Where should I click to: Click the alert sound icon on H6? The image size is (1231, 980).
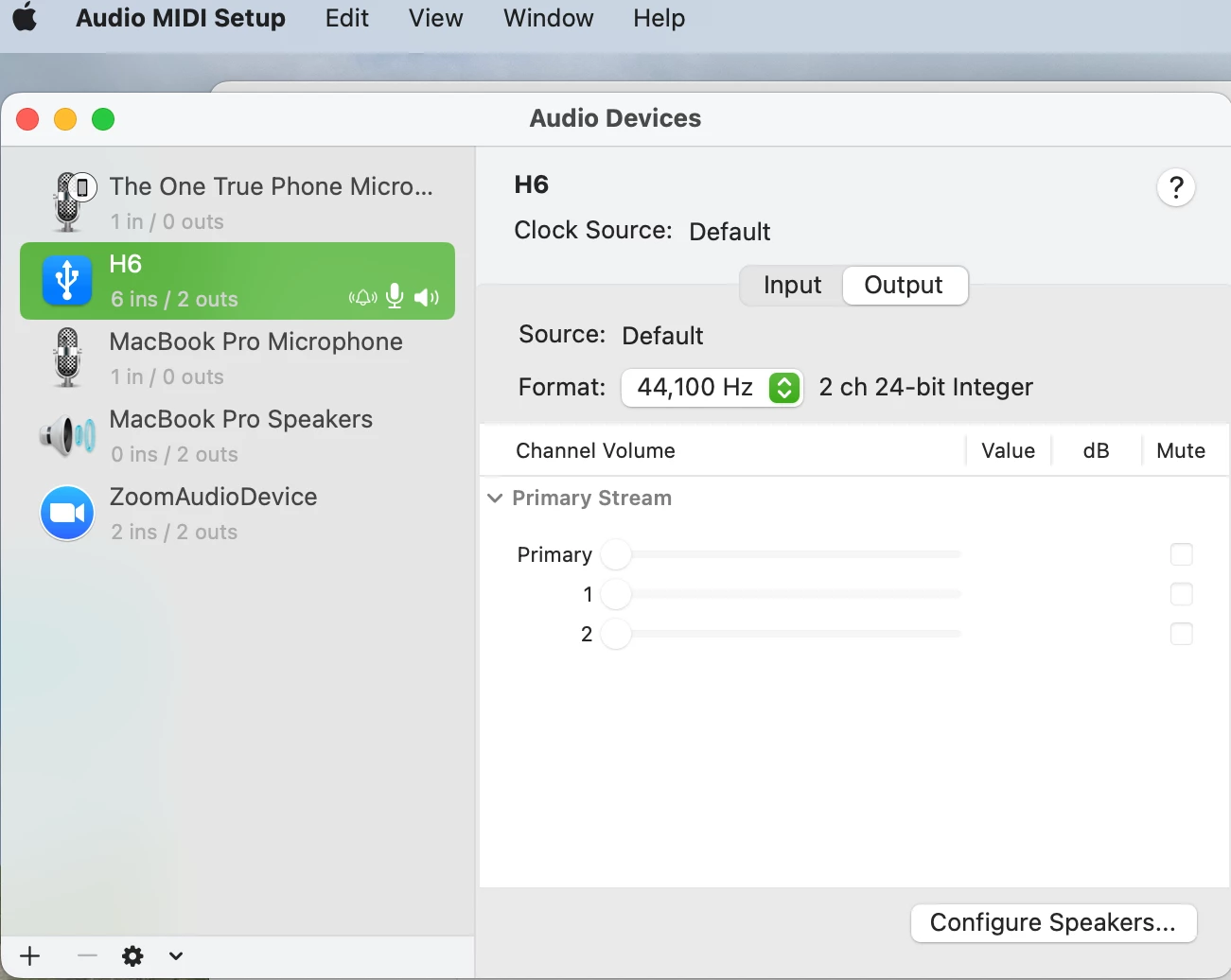pos(362,298)
